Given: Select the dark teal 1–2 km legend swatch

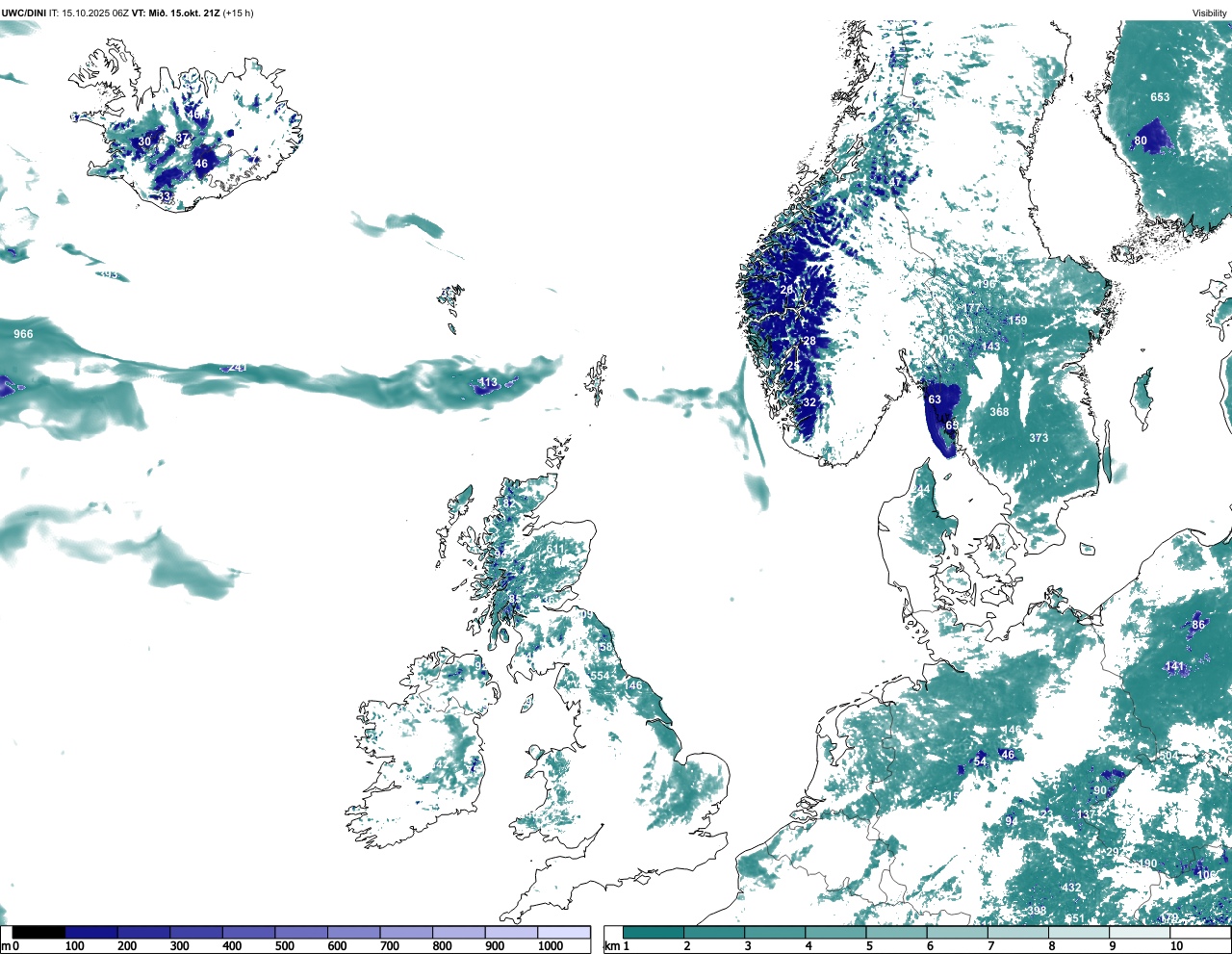Looking at the screenshot, I should pyautogui.click(x=654, y=932).
